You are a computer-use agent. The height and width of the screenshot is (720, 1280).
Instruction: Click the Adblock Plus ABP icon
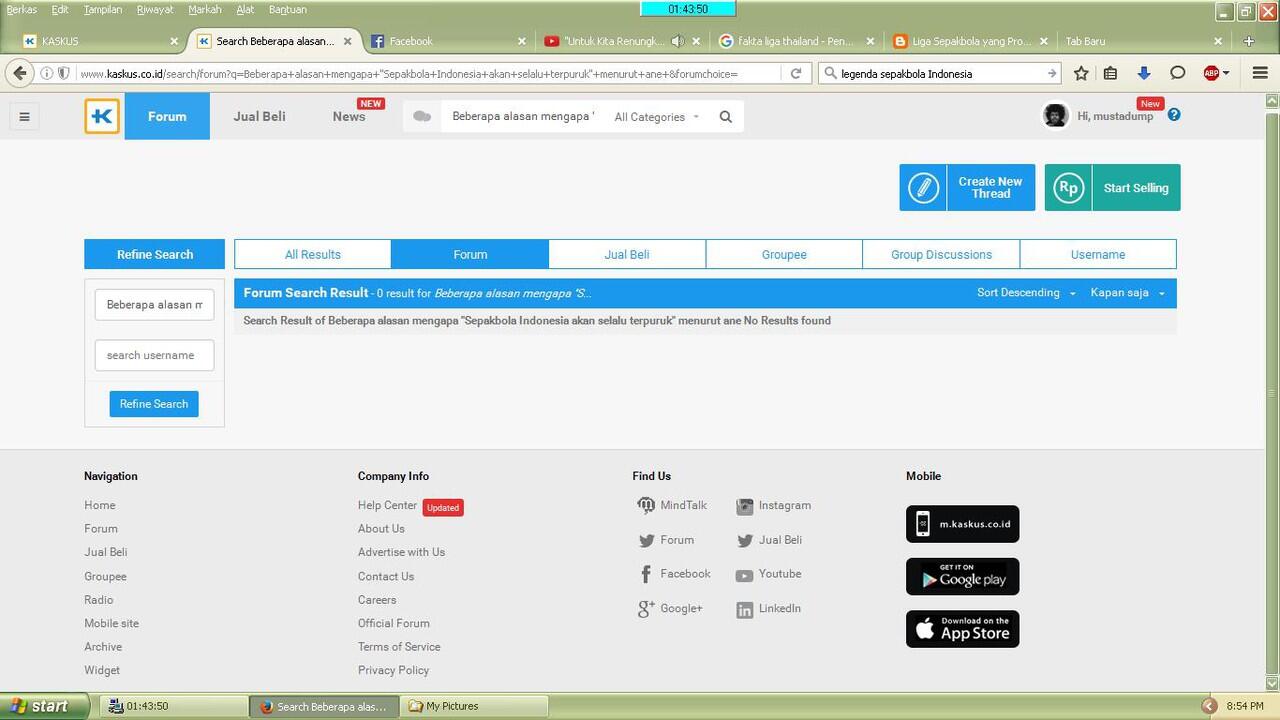(1211, 73)
